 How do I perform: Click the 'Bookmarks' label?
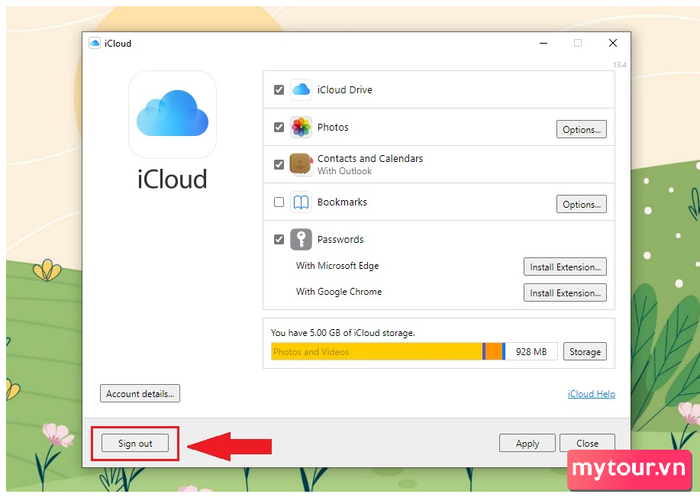(x=342, y=202)
